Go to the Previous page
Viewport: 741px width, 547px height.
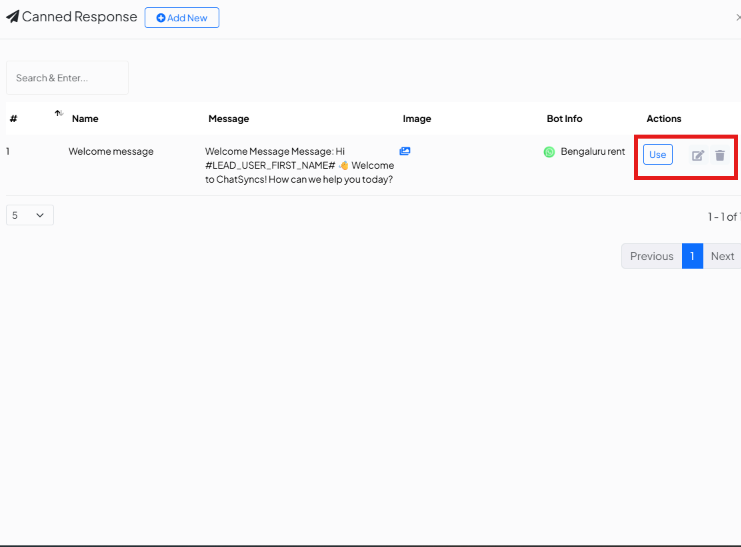[x=651, y=256]
